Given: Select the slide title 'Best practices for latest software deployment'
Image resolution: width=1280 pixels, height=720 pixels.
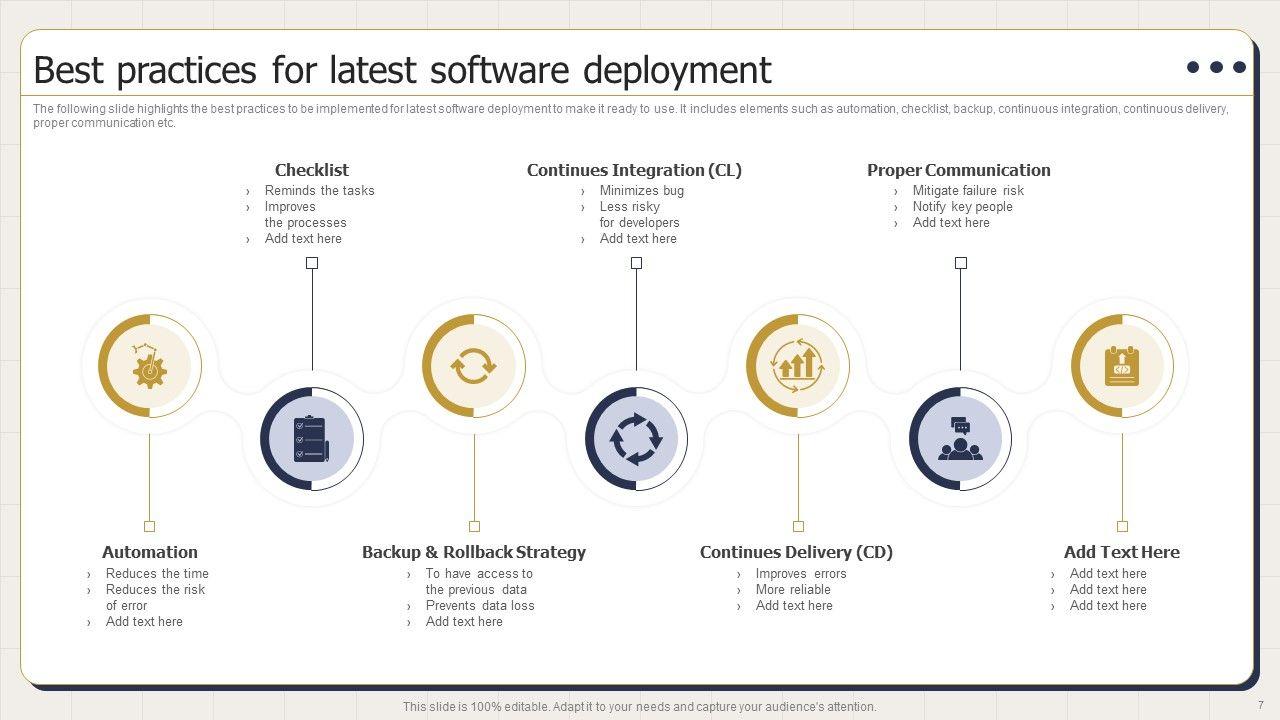Looking at the screenshot, I should [403, 71].
